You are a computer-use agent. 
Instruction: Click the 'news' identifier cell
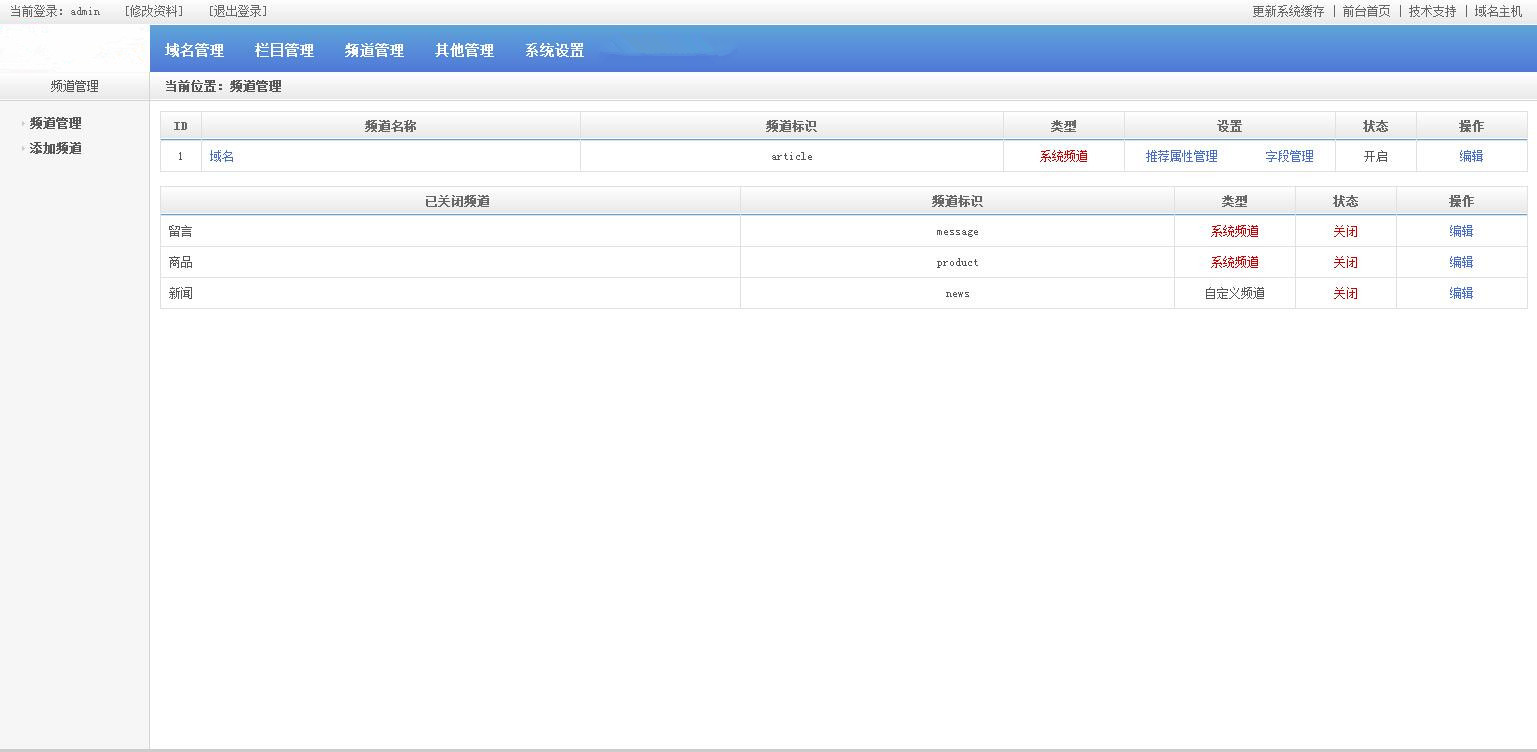click(x=957, y=293)
